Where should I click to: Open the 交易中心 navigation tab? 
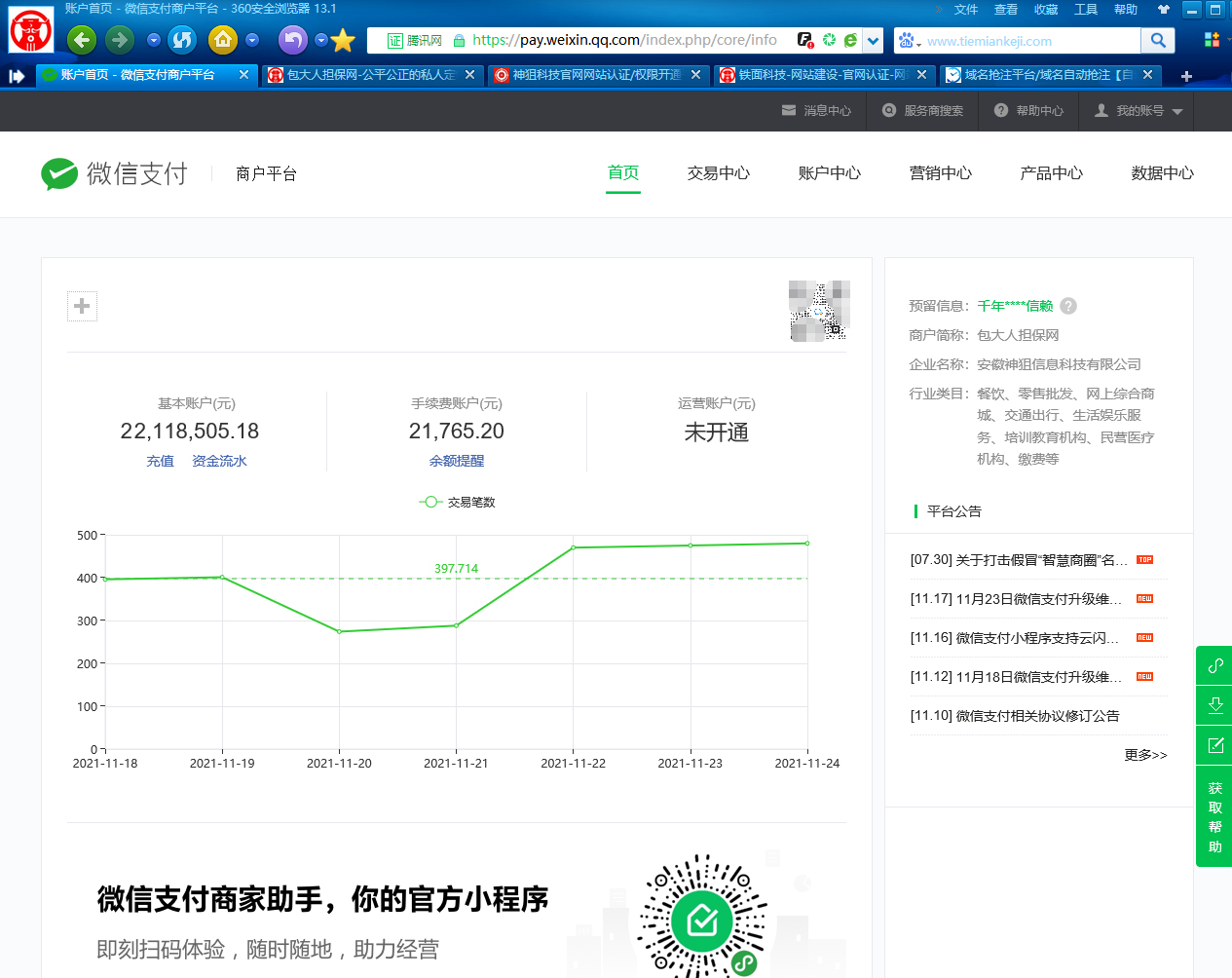(718, 173)
